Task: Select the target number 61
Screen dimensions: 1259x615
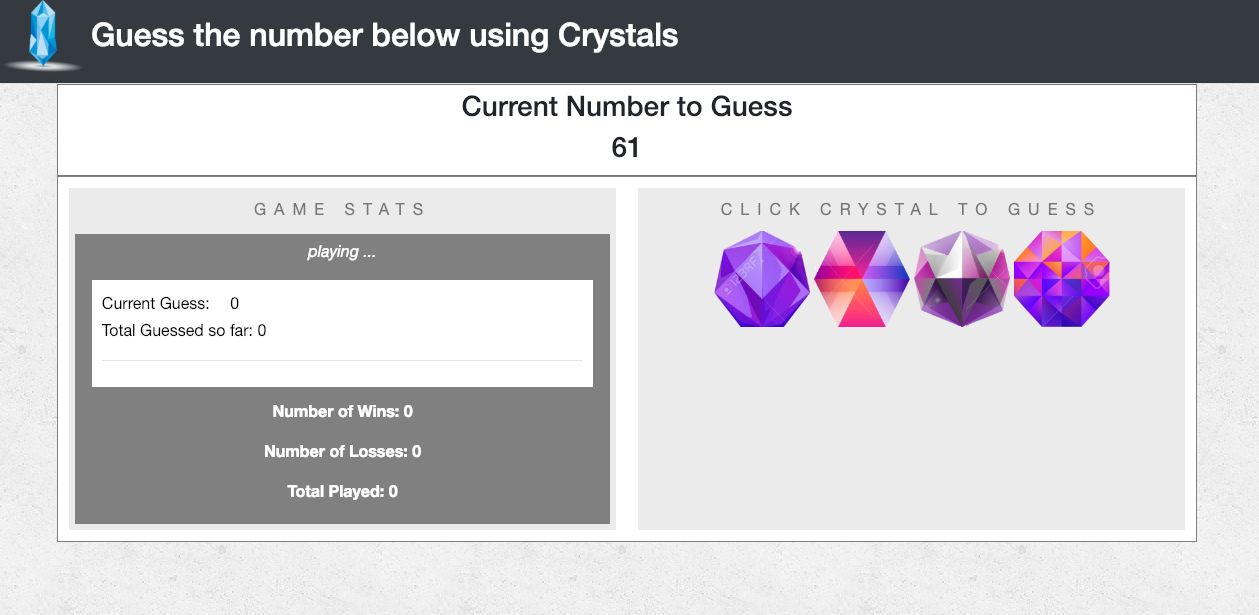Action: [x=626, y=148]
